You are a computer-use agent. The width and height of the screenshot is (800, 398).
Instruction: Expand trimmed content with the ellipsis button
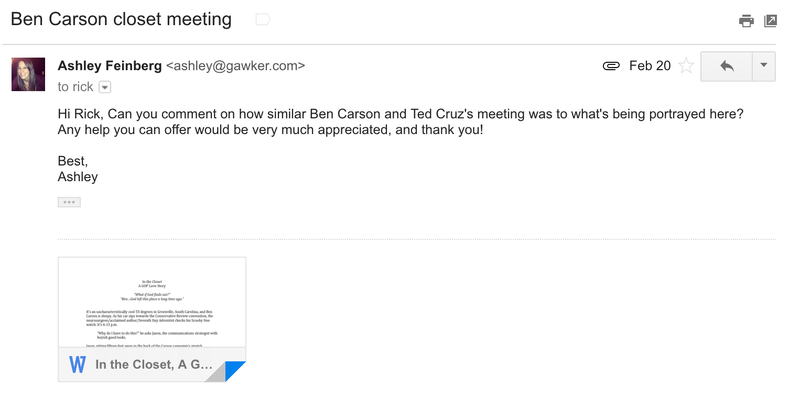(69, 203)
